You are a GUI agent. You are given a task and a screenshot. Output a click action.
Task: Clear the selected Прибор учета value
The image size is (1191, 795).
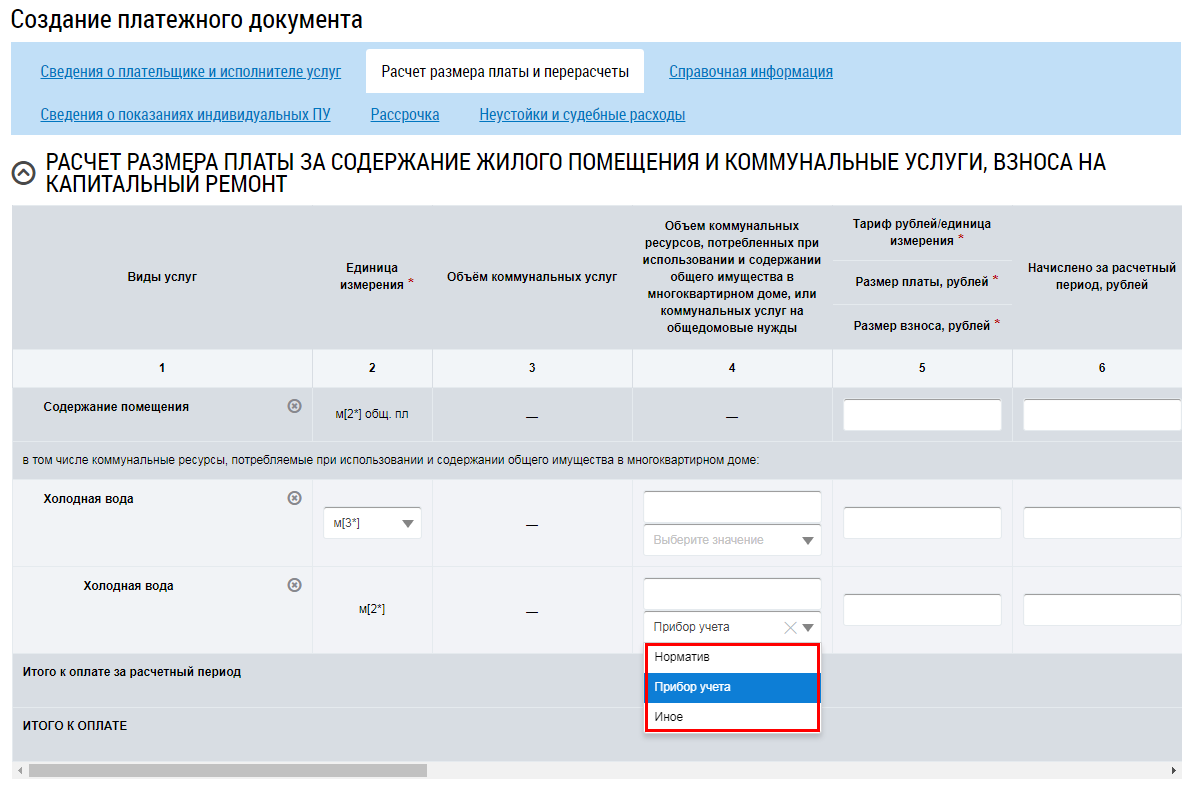click(790, 627)
